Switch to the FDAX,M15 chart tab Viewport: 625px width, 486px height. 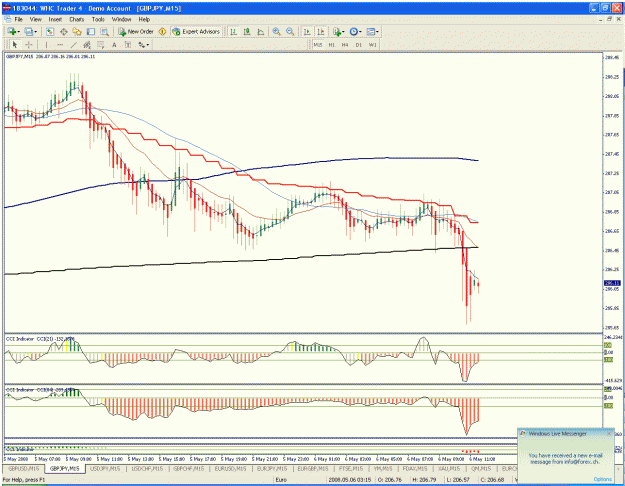point(415,468)
